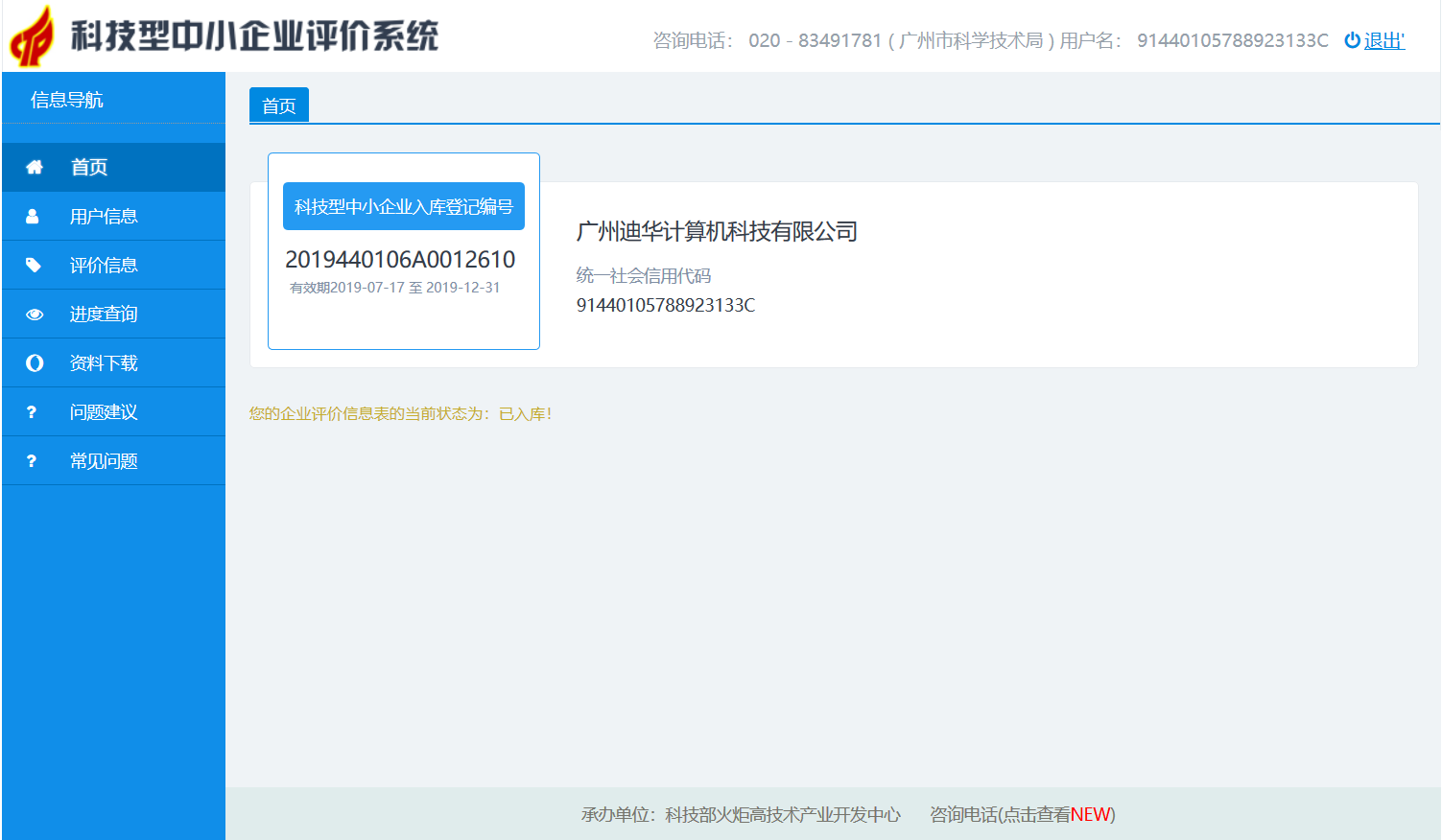This screenshot has height=840, width=1442.
Task: Open 进度查询 in the sidebar
Action: point(113,315)
